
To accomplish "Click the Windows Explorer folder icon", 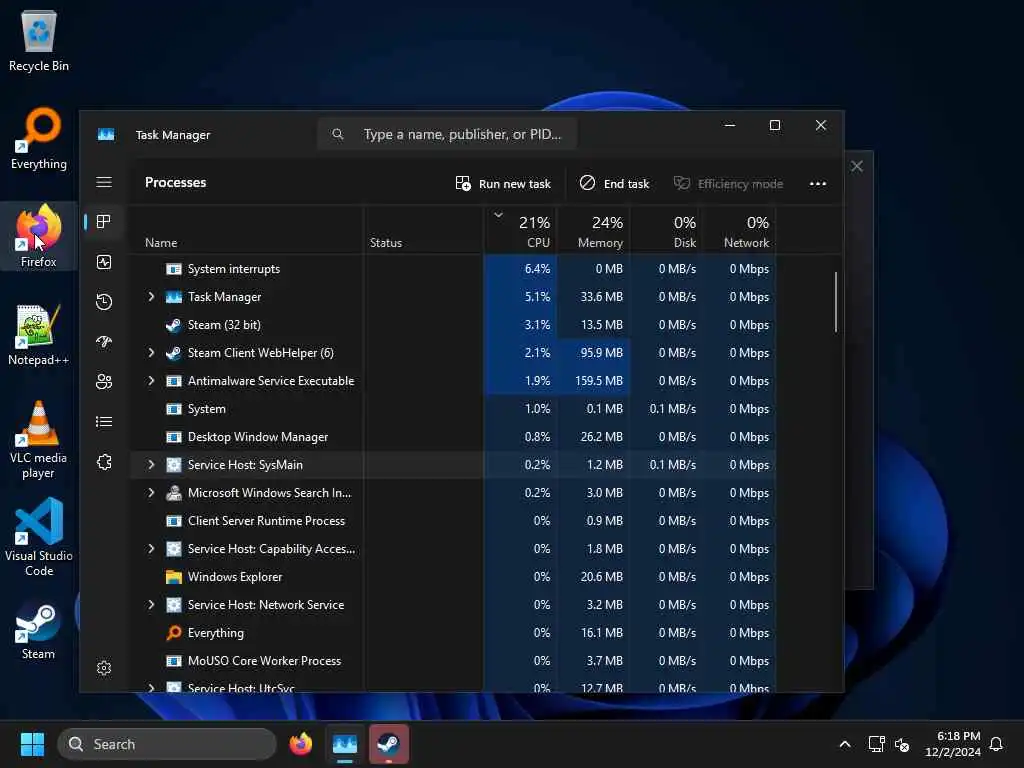I will coord(174,577).
